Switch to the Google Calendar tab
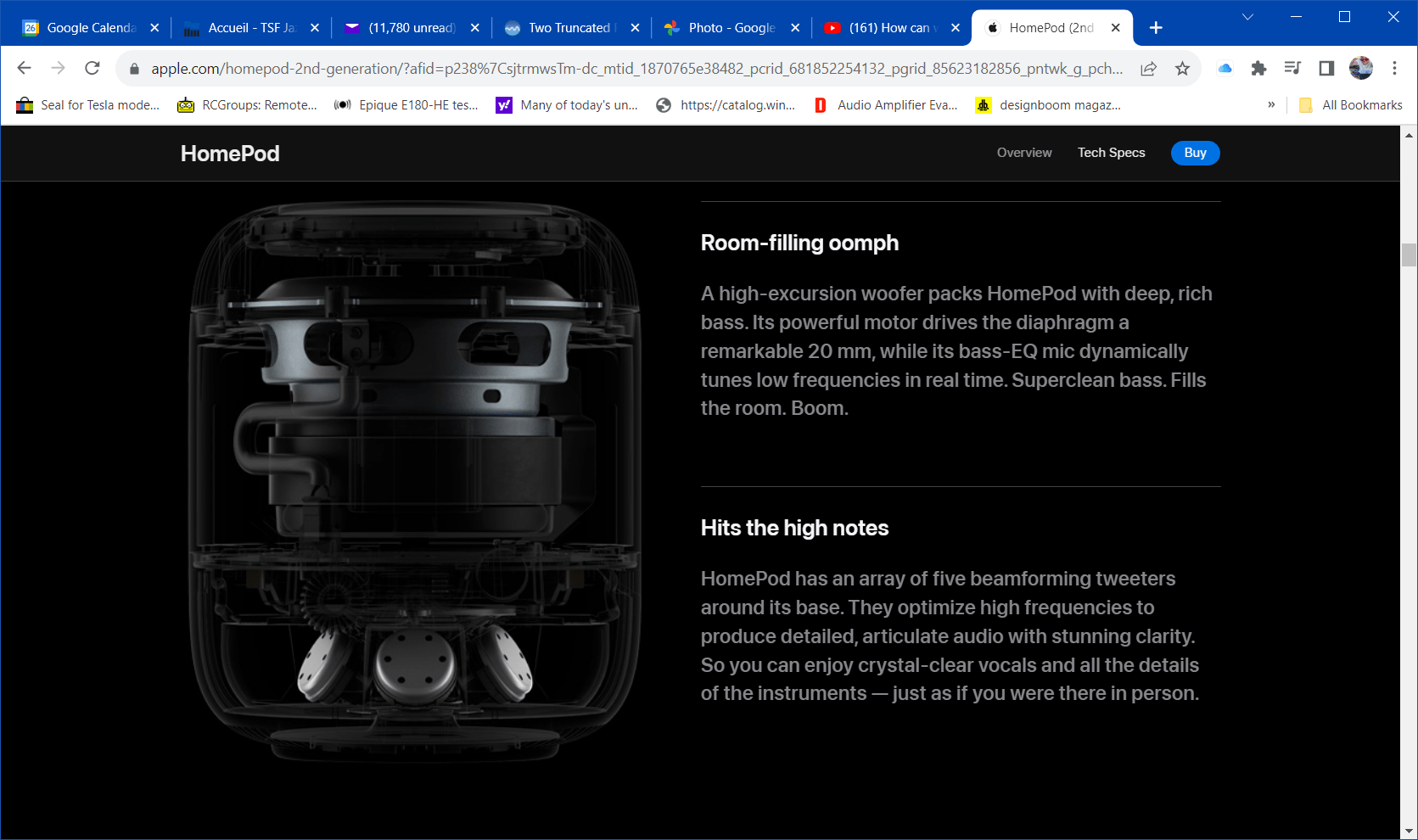The width and height of the screenshot is (1418, 840). tap(90, 28)
